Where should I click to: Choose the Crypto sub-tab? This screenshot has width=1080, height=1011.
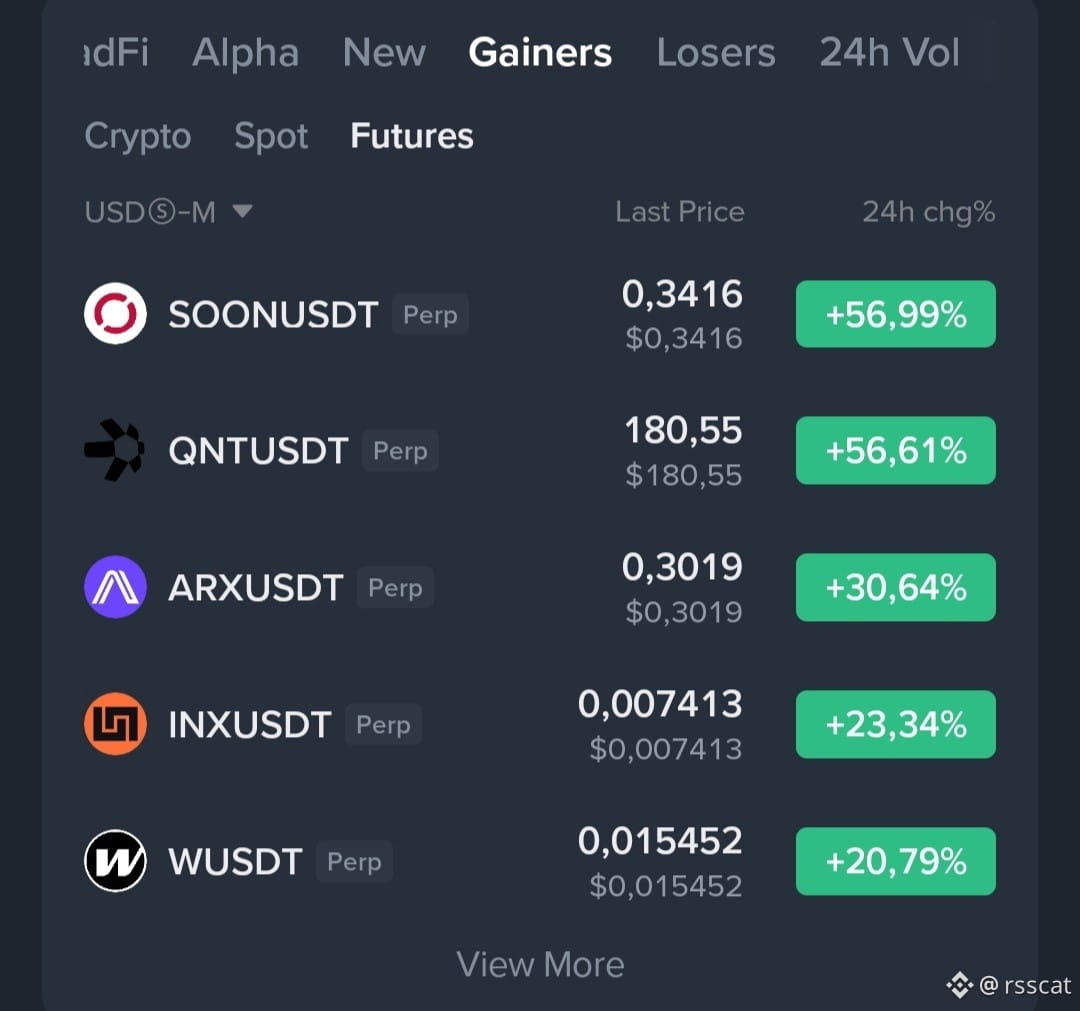tap(138, 136)
